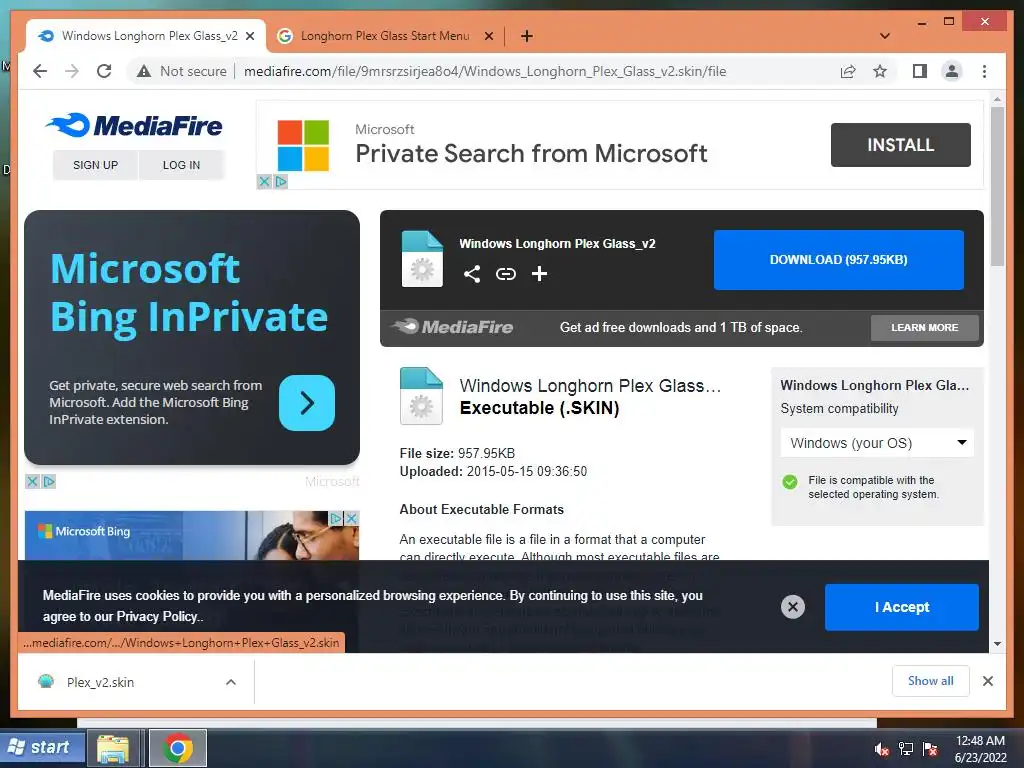Open the Privacy Policy link
This screenshot has width=1024, height=768.
[157, 616]
